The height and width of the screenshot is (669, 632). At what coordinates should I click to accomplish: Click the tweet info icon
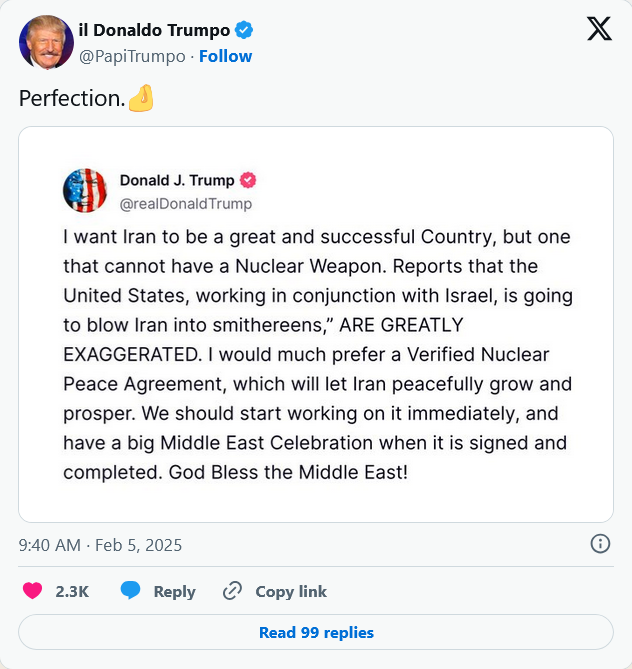(600, 544)
